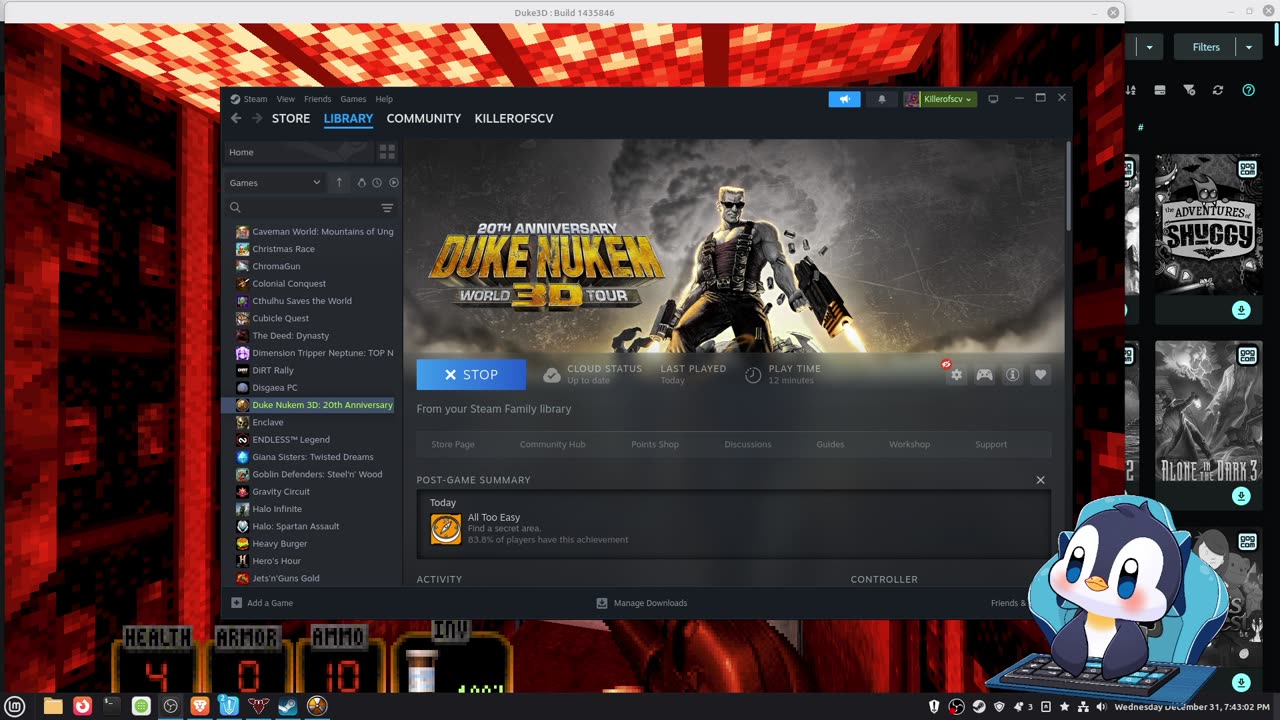This screenshot has height=720, width=1280.
Task: Open controller layout for Duke Nukem
Action: coord(985,375)
